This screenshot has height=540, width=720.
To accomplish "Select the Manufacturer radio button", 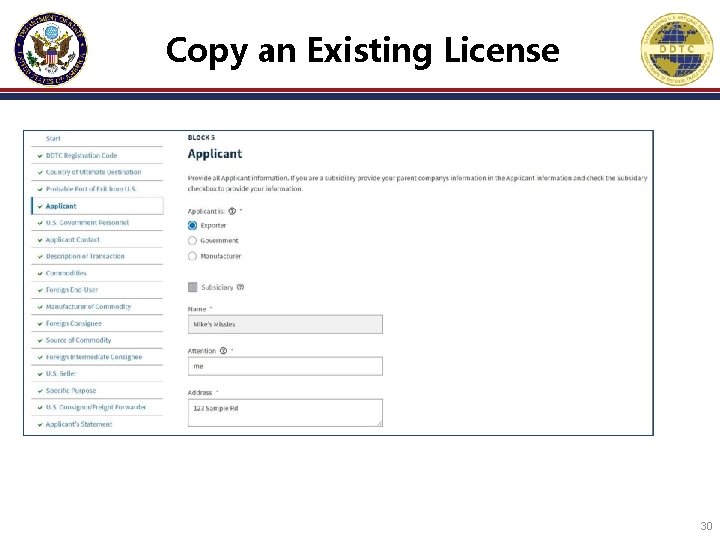I will (192, 256).
